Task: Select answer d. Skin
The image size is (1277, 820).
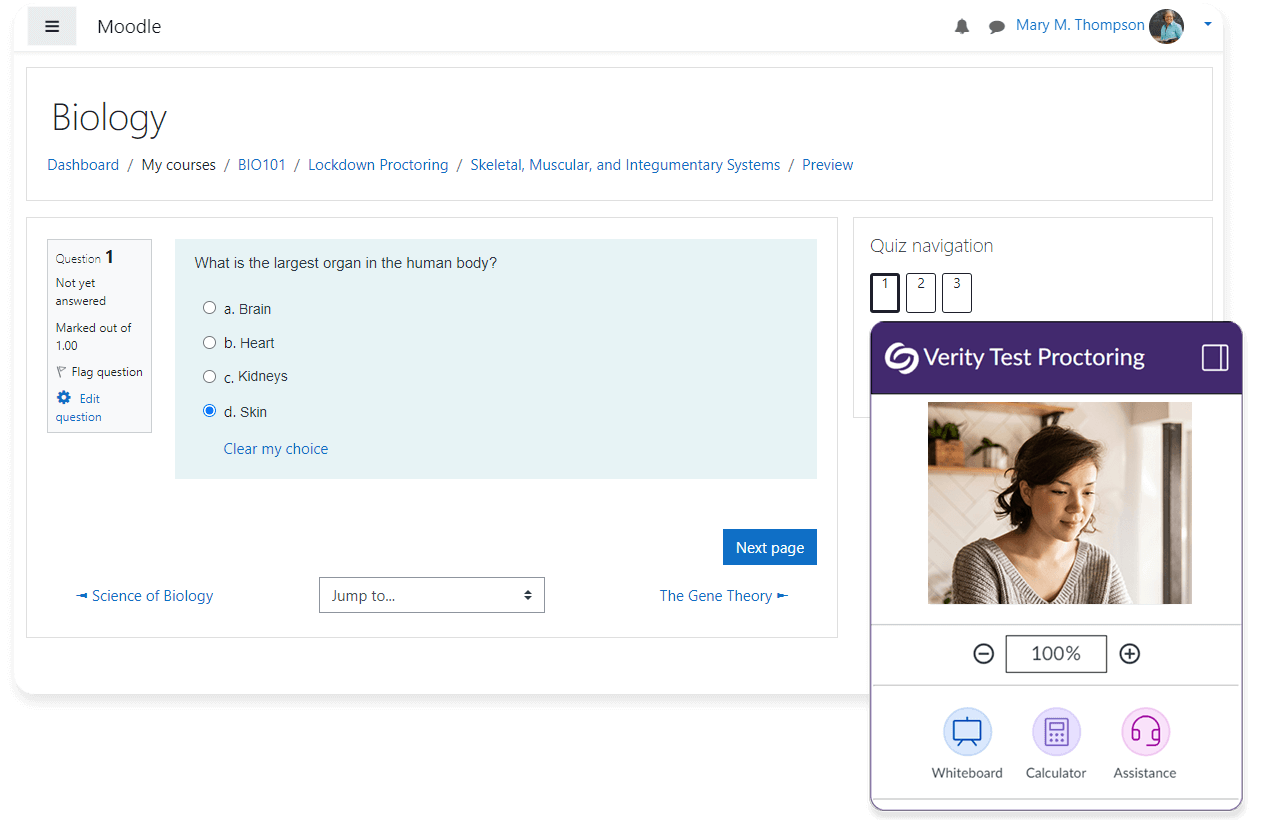Action: (x=209, y=410)
